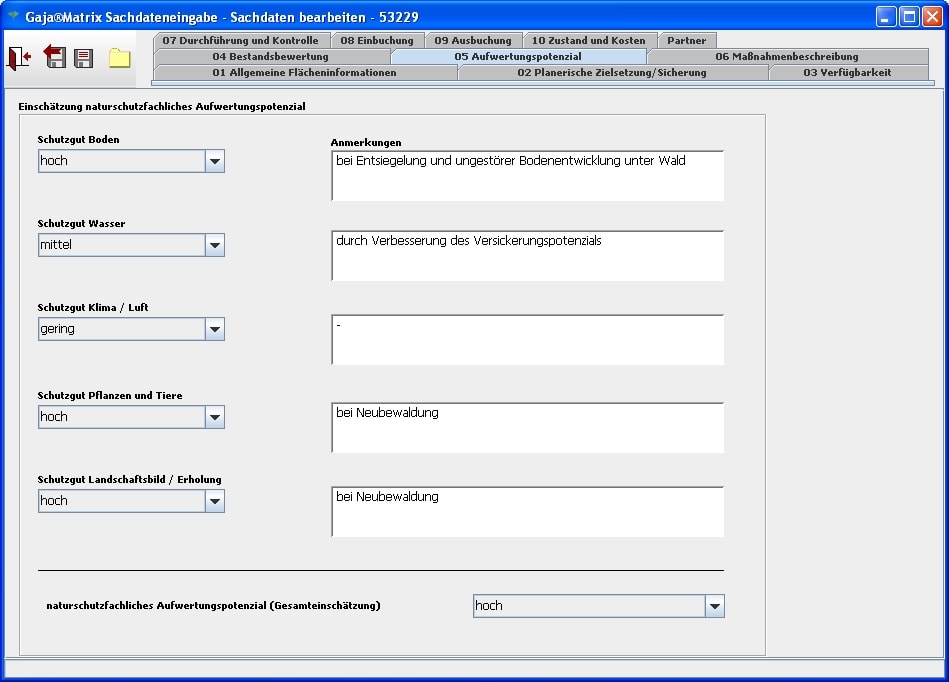Open the Gesamteinschätzung dropdown at the bottom
Image resolution: width=949 pixels, height=682 pixels.
pyautogui.click(x=714, y=606)
